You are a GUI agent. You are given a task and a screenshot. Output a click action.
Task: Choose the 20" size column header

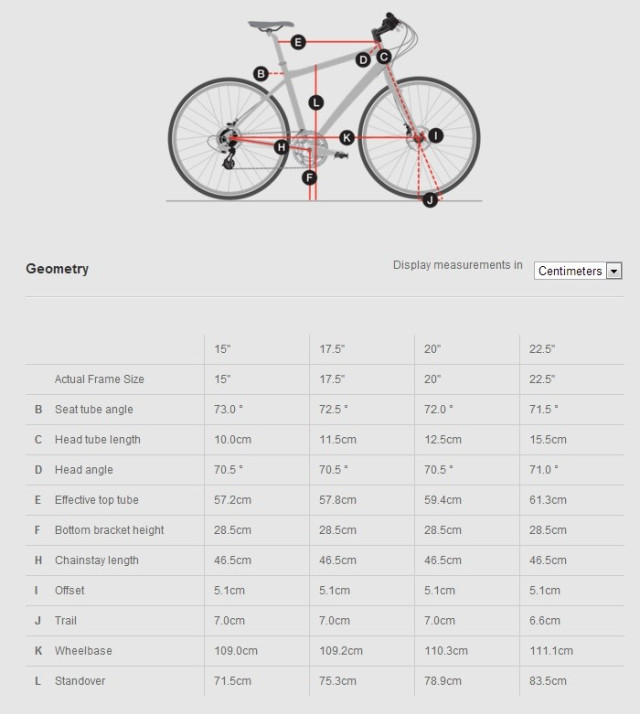point(433,349)
